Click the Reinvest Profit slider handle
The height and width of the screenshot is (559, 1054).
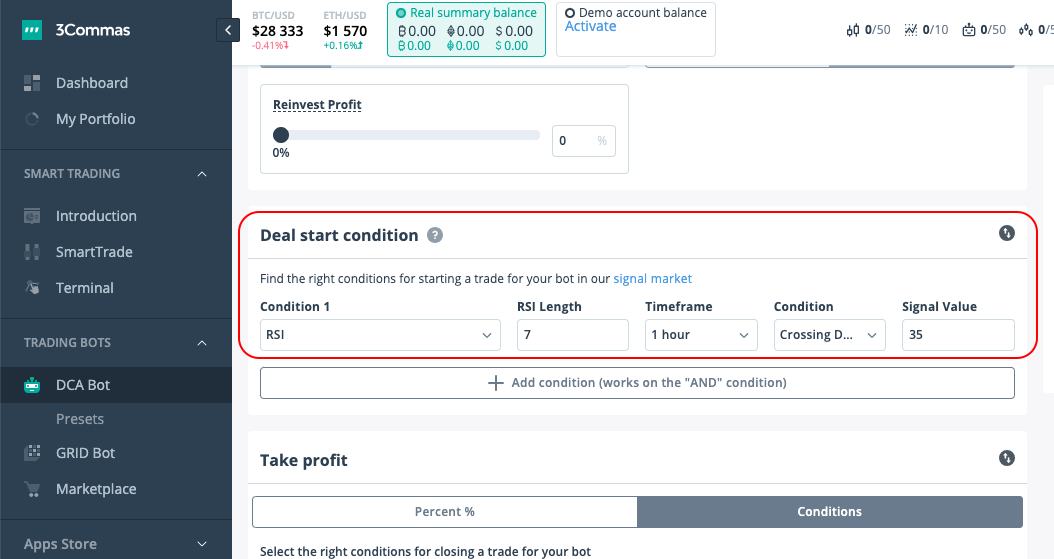[x=281, y=135]
